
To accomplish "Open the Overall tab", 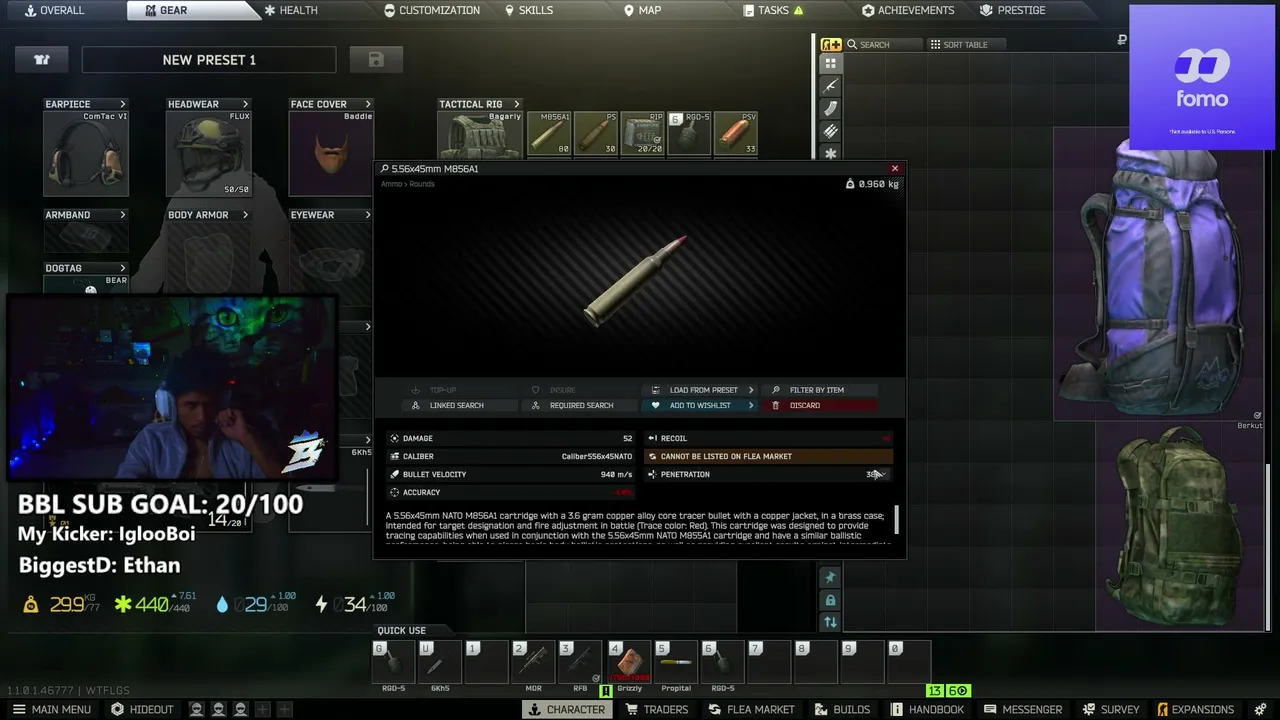I will point(55,10).
